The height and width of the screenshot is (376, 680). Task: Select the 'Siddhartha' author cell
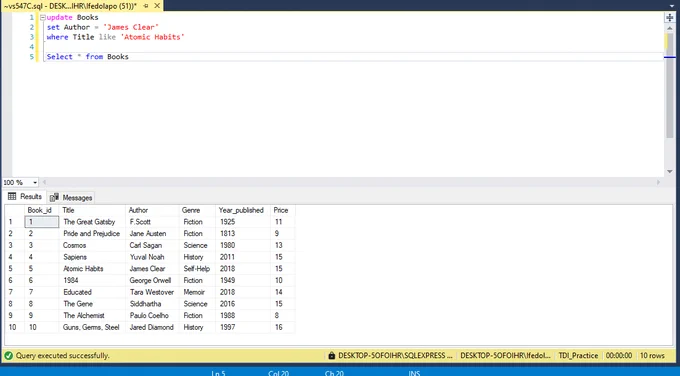pos(152,304)
